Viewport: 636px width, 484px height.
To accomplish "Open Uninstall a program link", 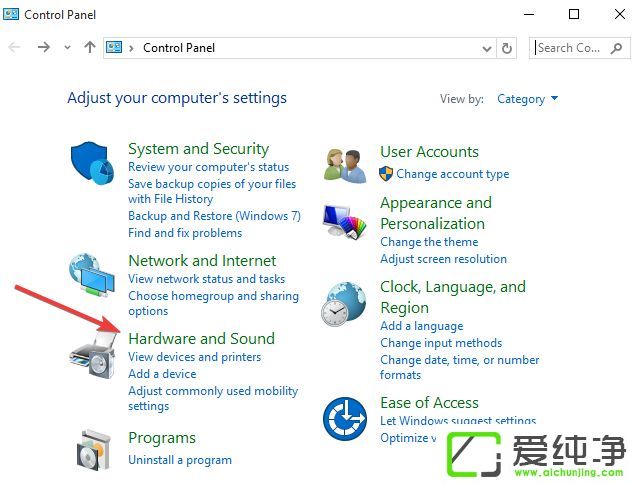I will pyautogui.click(x=180, y=460).
